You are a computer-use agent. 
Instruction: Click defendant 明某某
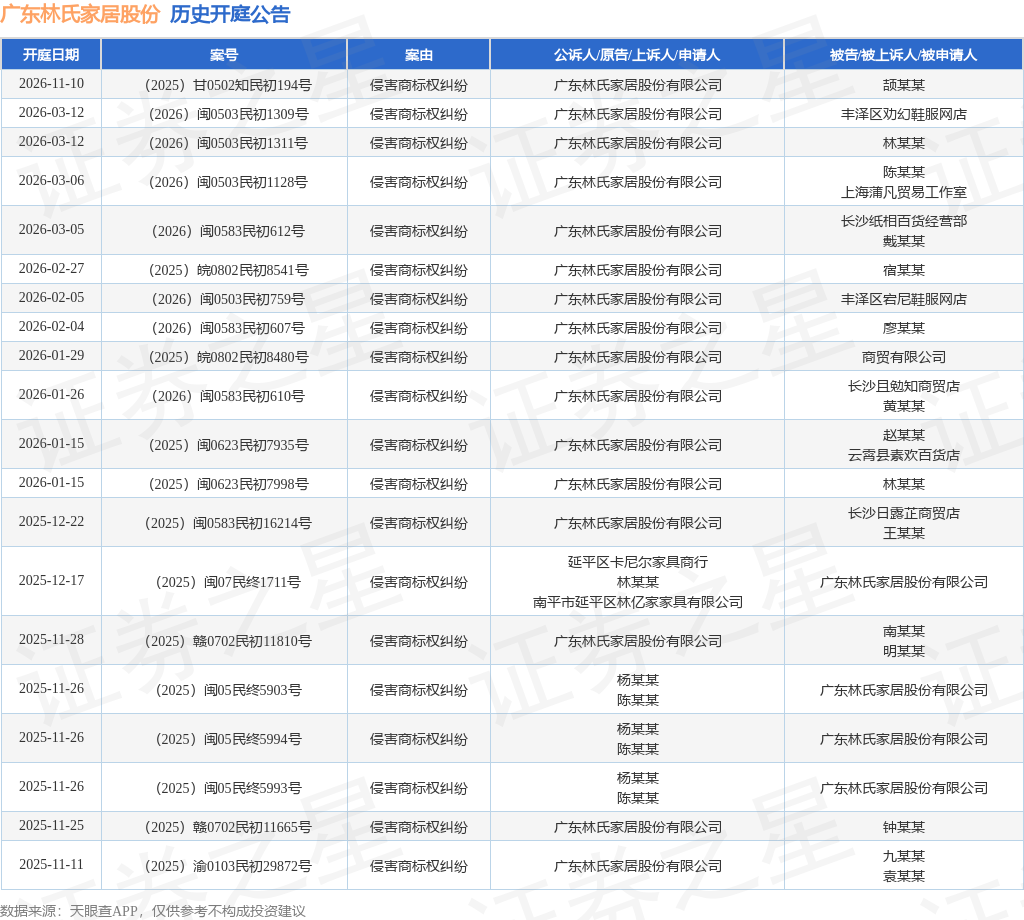(904, 651)
